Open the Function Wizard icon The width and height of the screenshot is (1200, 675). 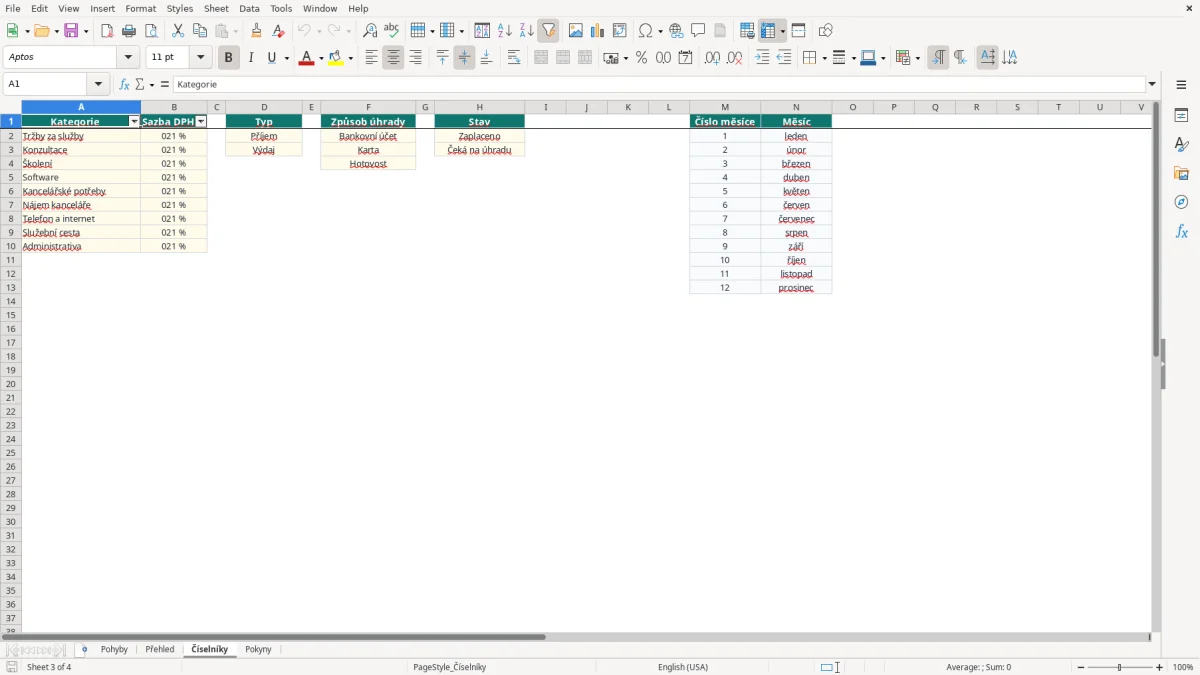124,85
